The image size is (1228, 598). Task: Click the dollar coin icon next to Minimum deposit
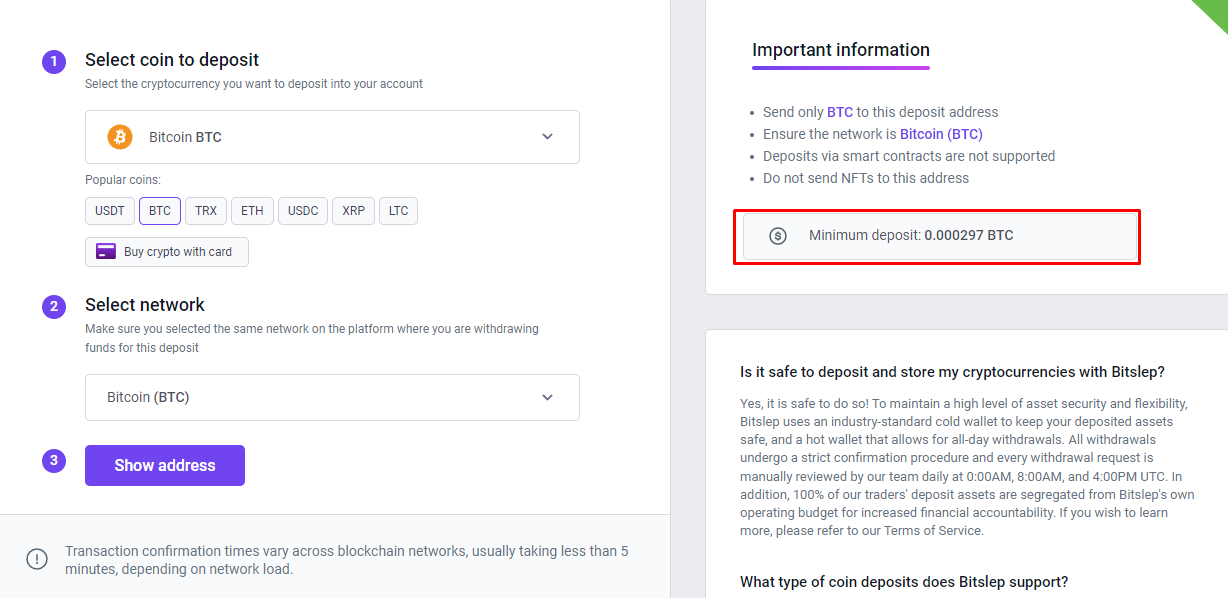[x=778, y=236]
